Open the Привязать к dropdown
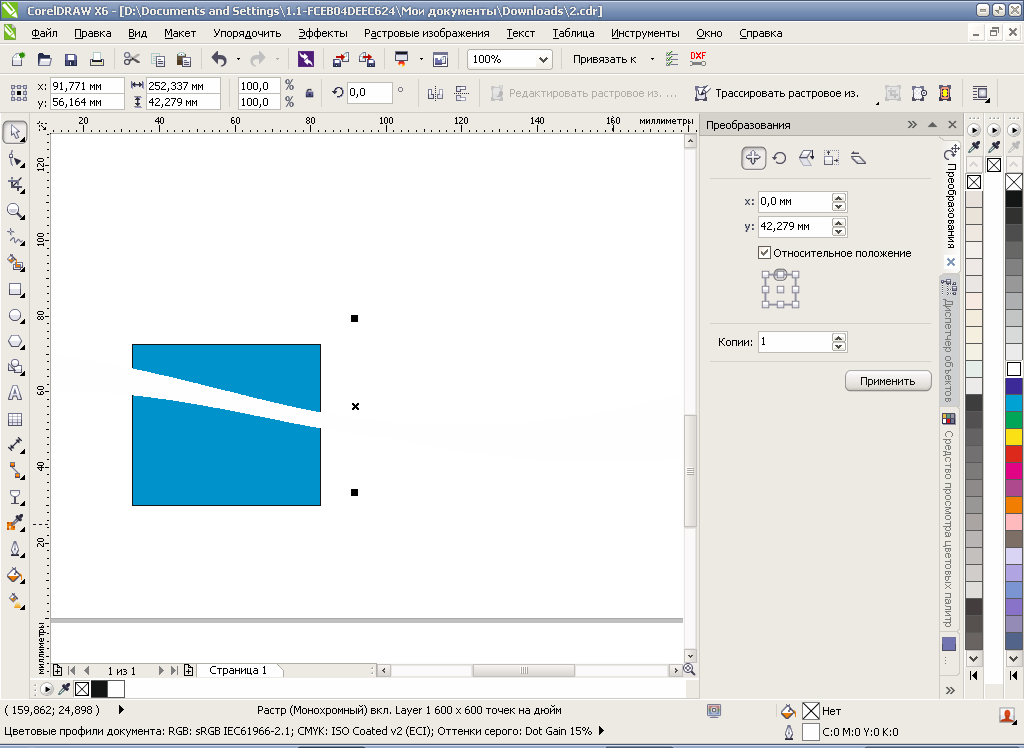The width and height of the screenshot is (1024, 748). 652,59
